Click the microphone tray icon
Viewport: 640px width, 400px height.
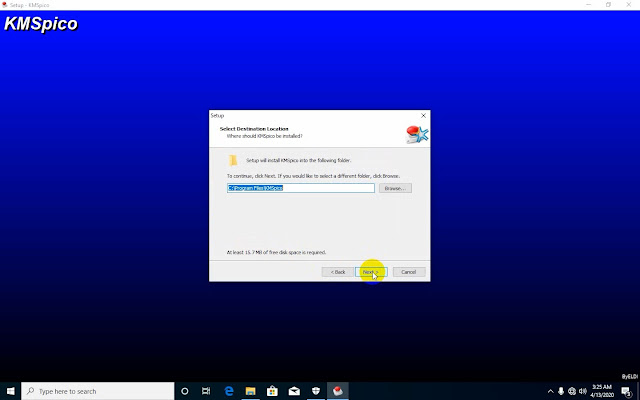(x=561, y=391)
